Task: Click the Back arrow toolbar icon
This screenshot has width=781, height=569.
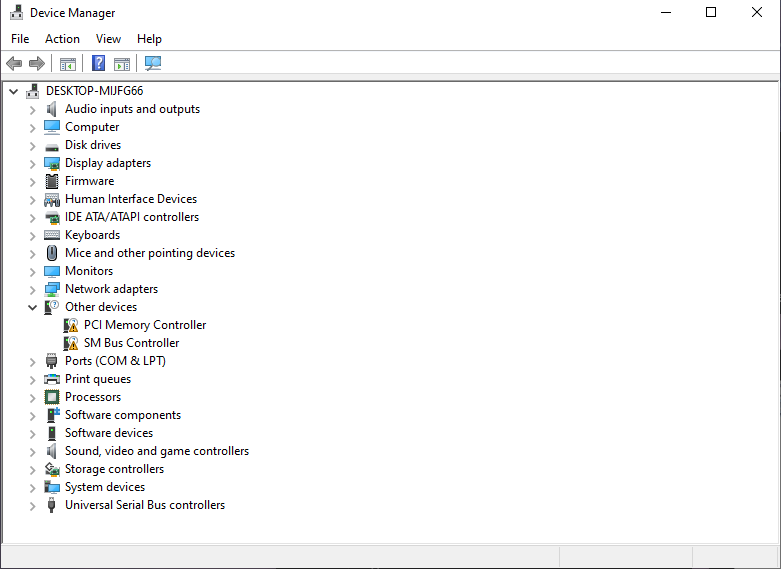Action: 14,64
